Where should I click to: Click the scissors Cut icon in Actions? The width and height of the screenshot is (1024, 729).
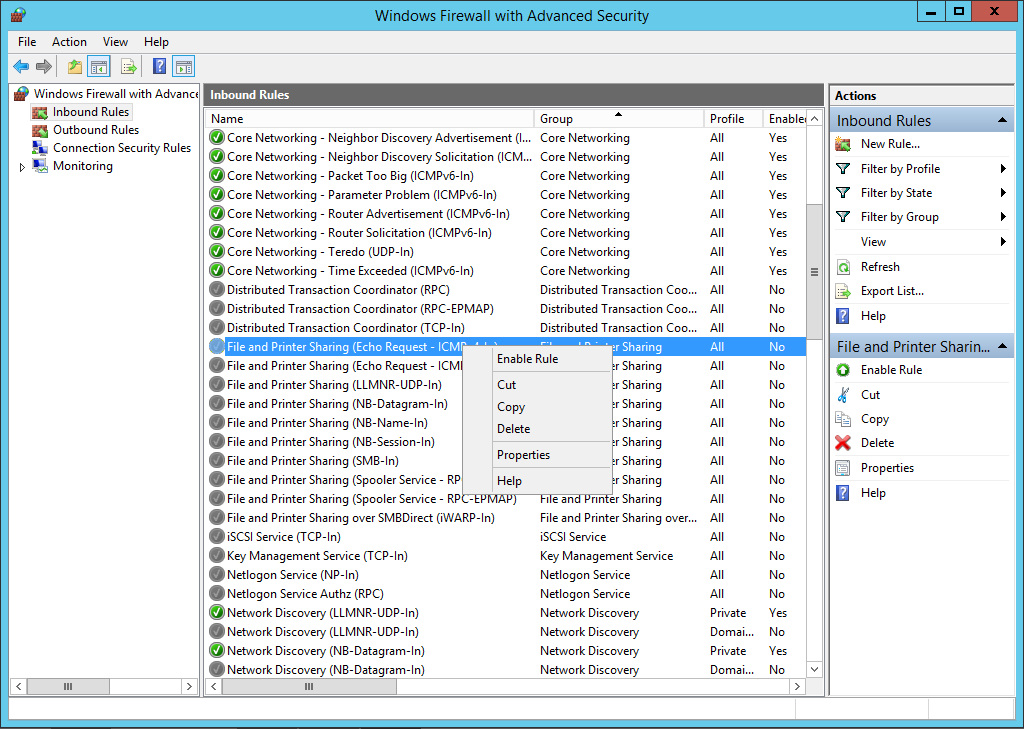pyautogui.click(x=843, y=395)
